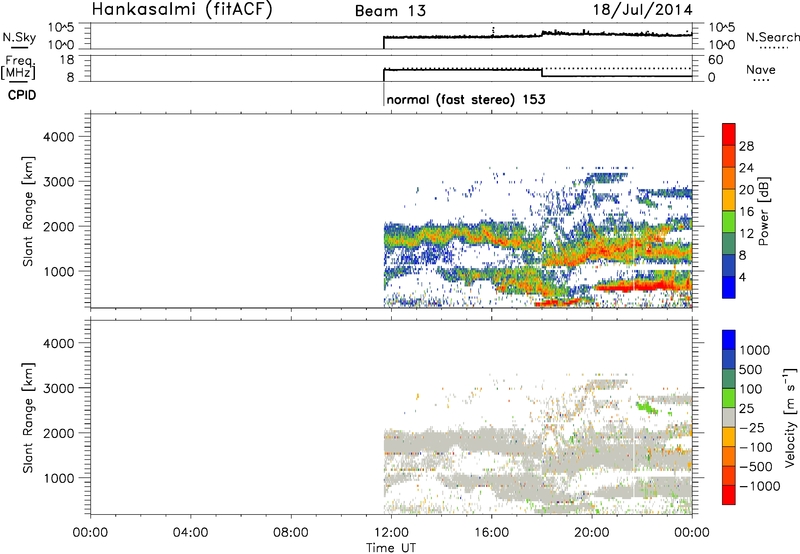The height and width of the screenshot is (554, 800).
Task: Click the Slant Range label of power panel
Action: (28, 211)
